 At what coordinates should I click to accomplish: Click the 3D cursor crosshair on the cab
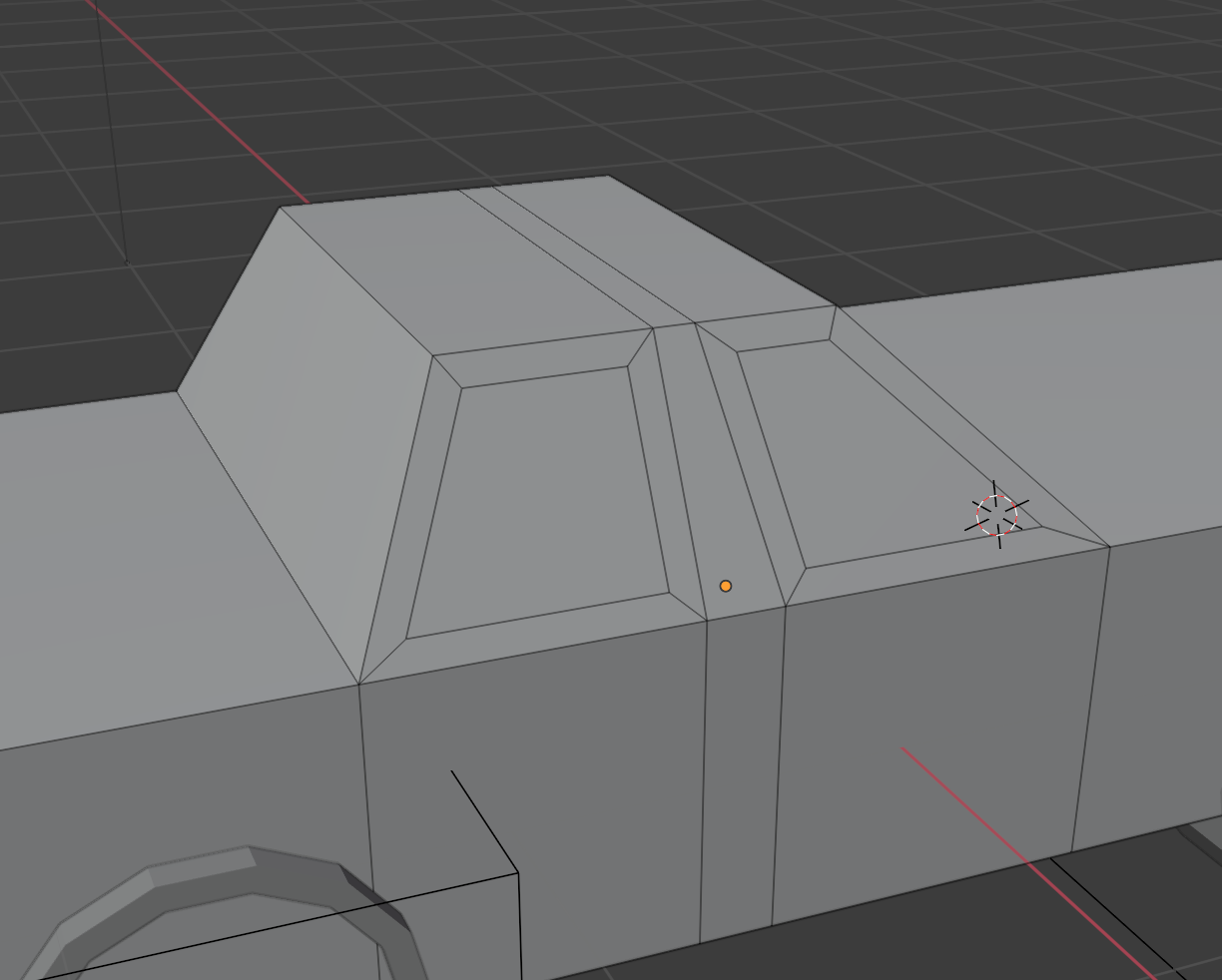point(997,515)
